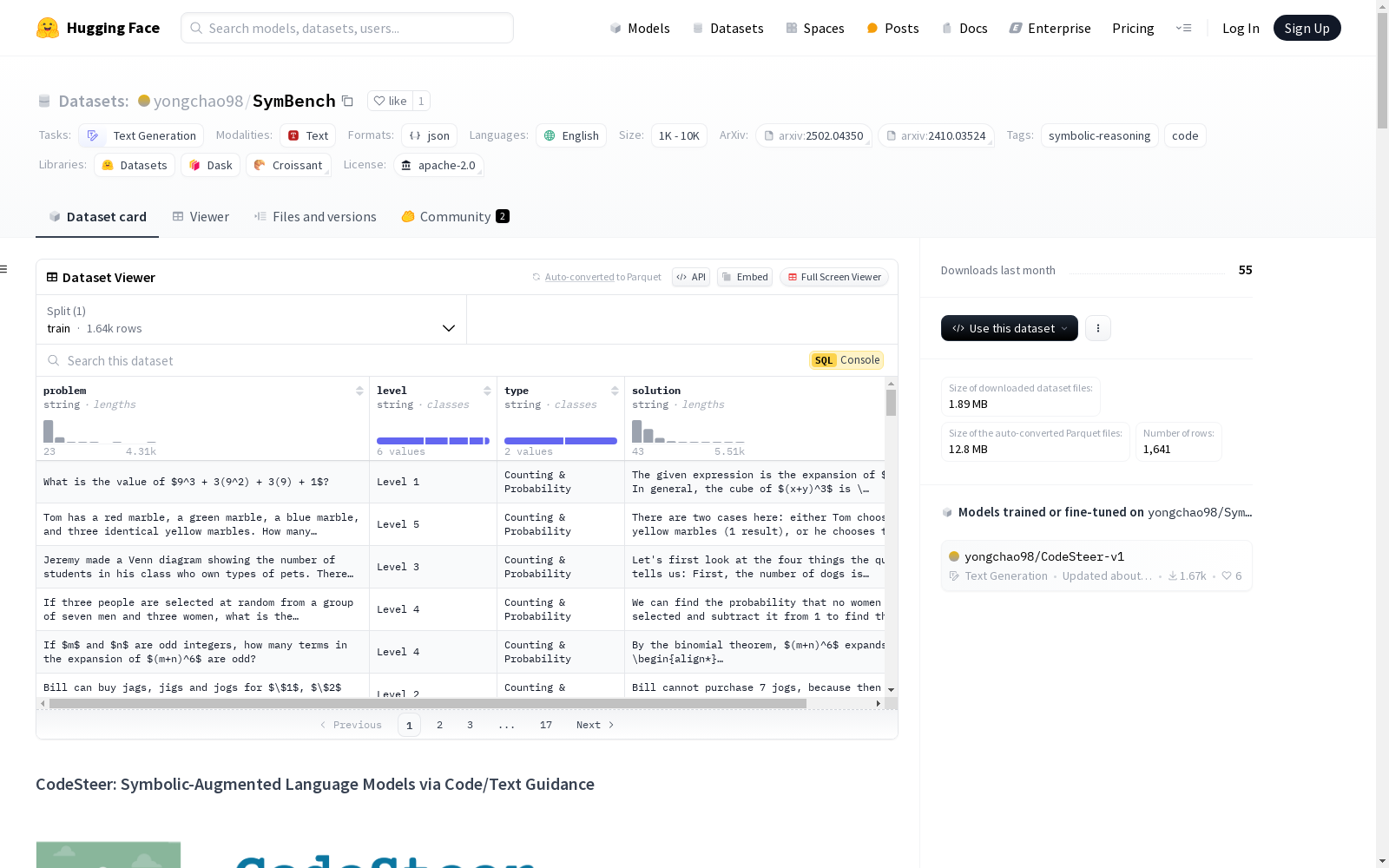Click the table vertical scrollbar thumb
Screen dimensions: 1389x868
coord(891,403)
